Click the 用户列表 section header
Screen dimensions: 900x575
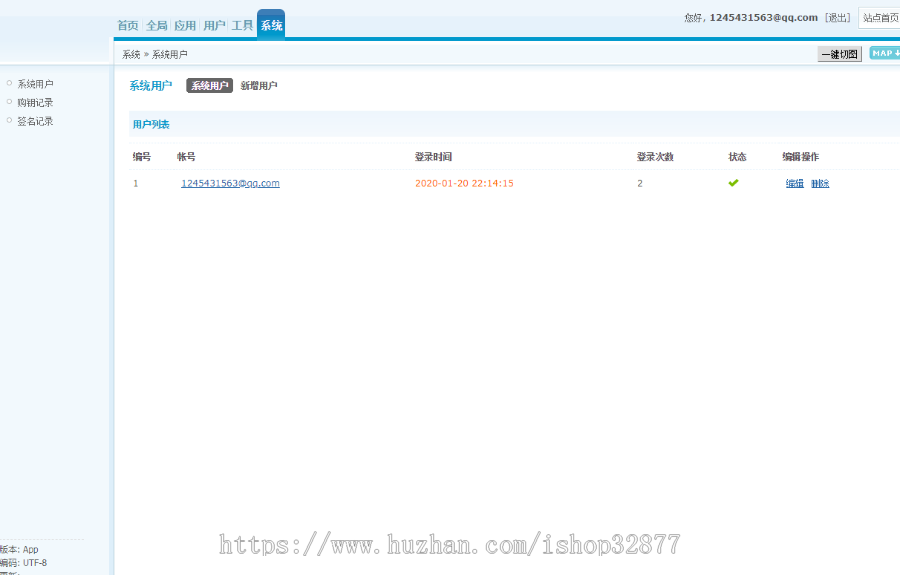tap(151, 125)
